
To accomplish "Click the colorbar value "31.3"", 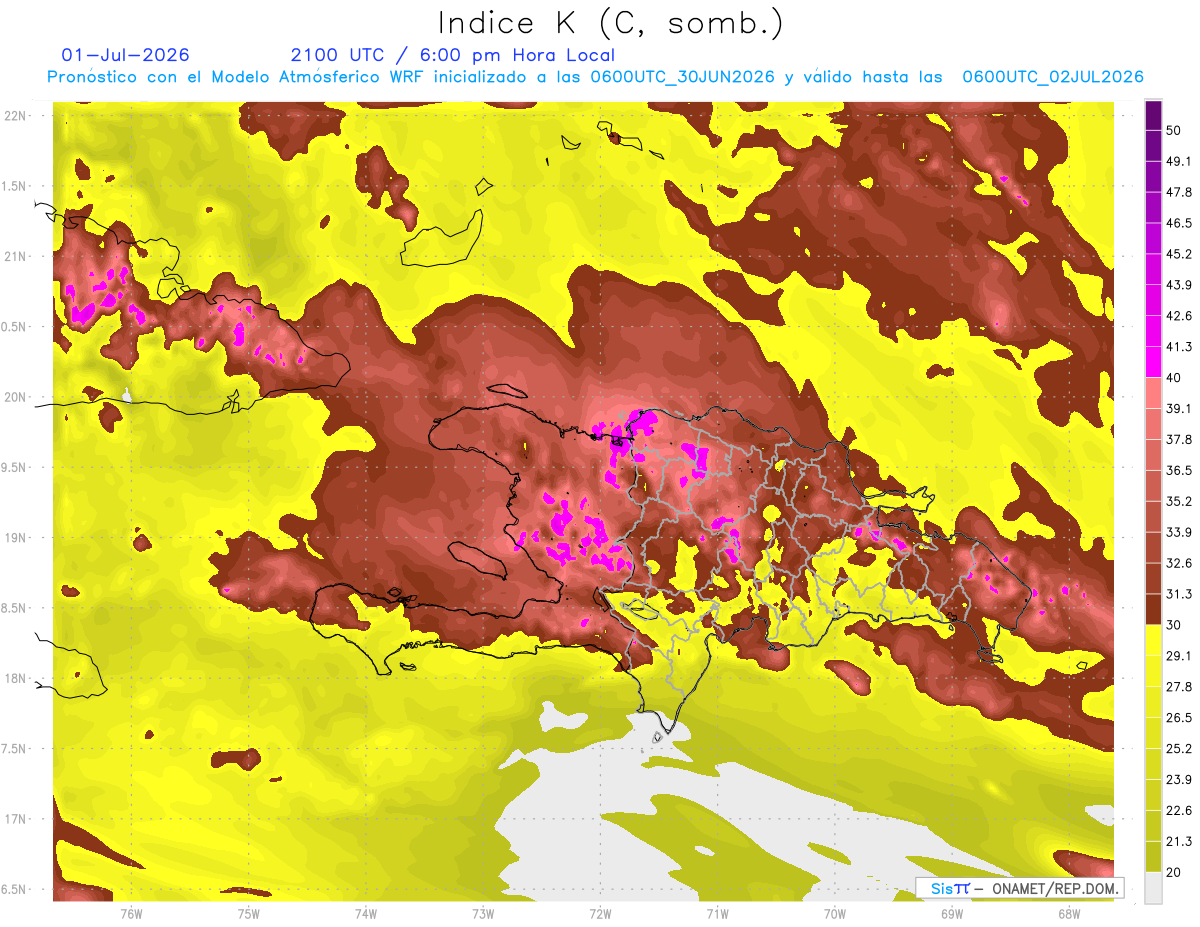I will coord(1180,594).
